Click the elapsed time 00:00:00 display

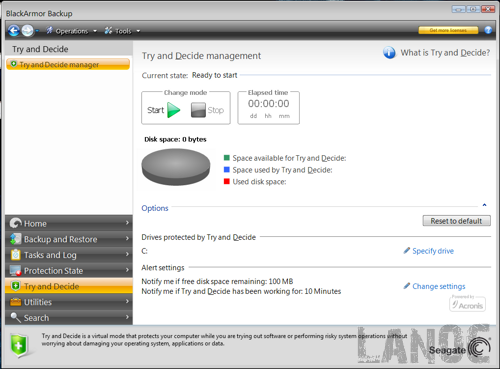[x=269, y=104]
